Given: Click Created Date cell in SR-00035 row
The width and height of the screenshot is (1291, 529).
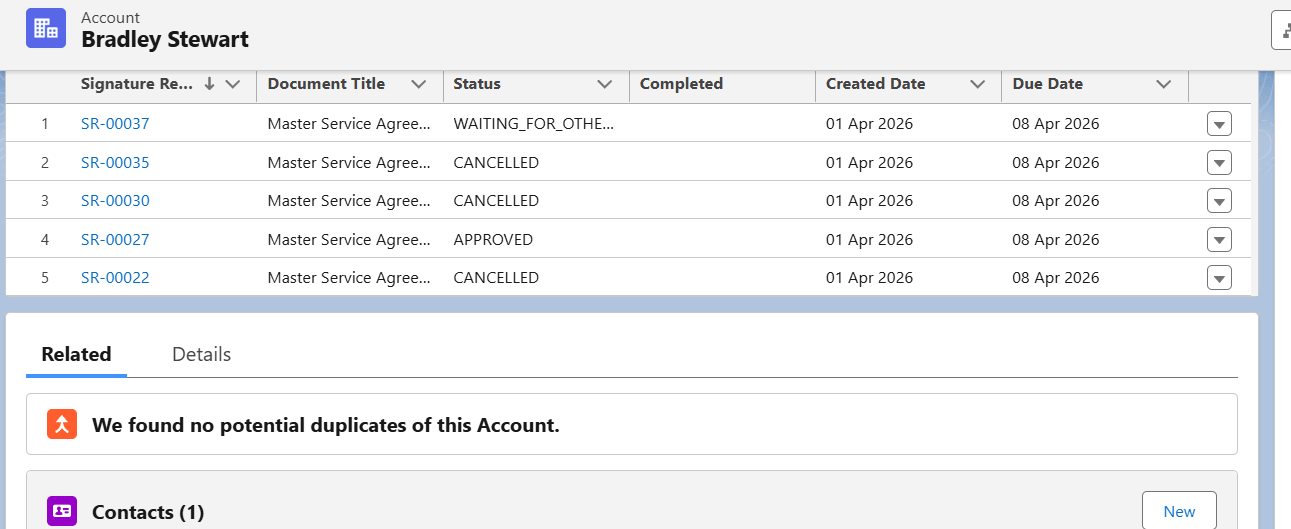Looking at the screenshot, I should coord(870,162).
